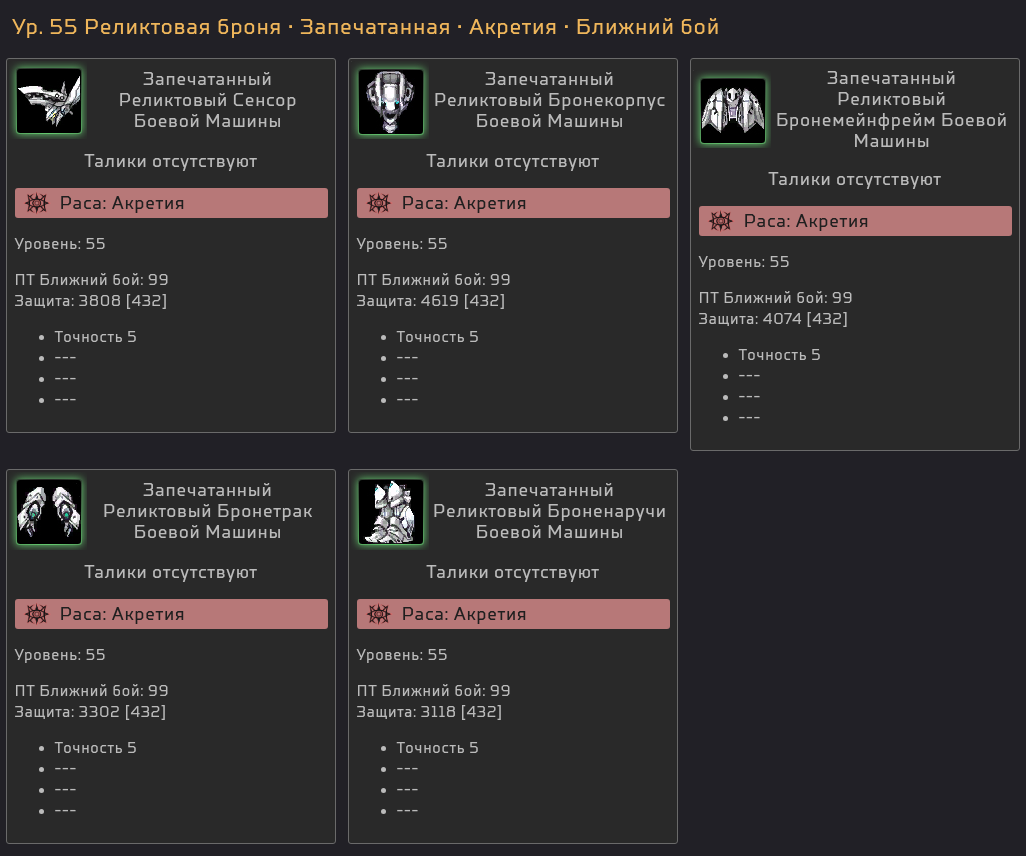Click race emblem icon in Бронетрак card
The width and height of the screenshot is (1026, 856).
click(37, 614)
